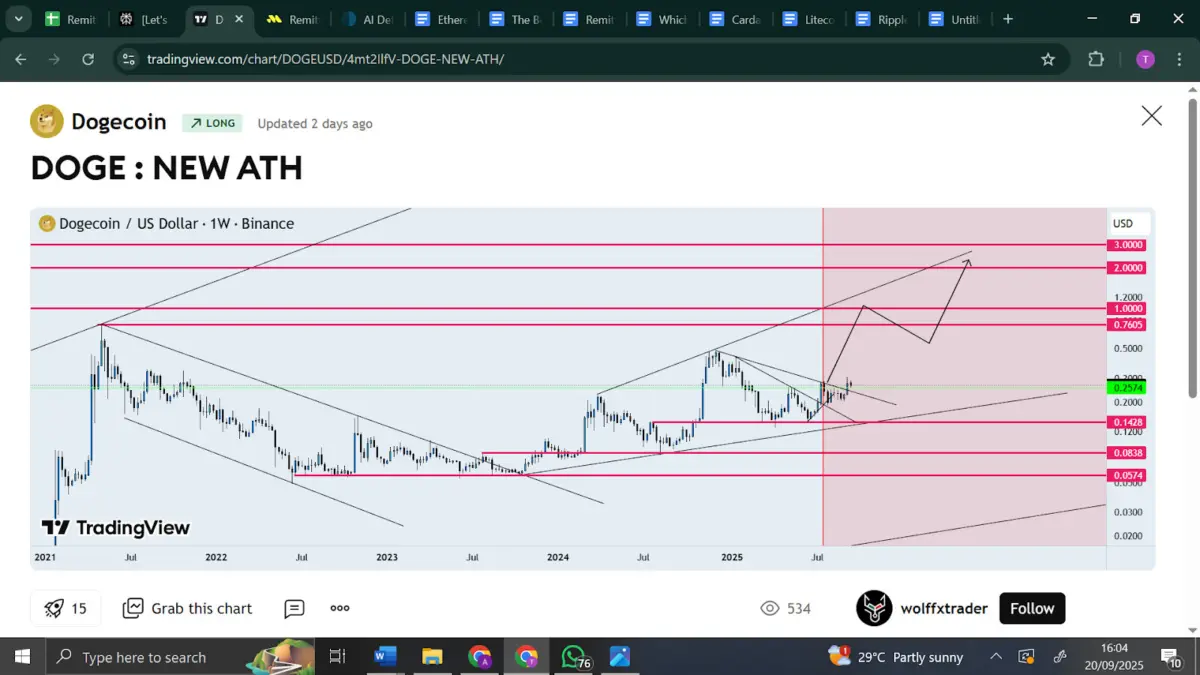Open the wolffxtrader profile link

[x=944, y=608]
